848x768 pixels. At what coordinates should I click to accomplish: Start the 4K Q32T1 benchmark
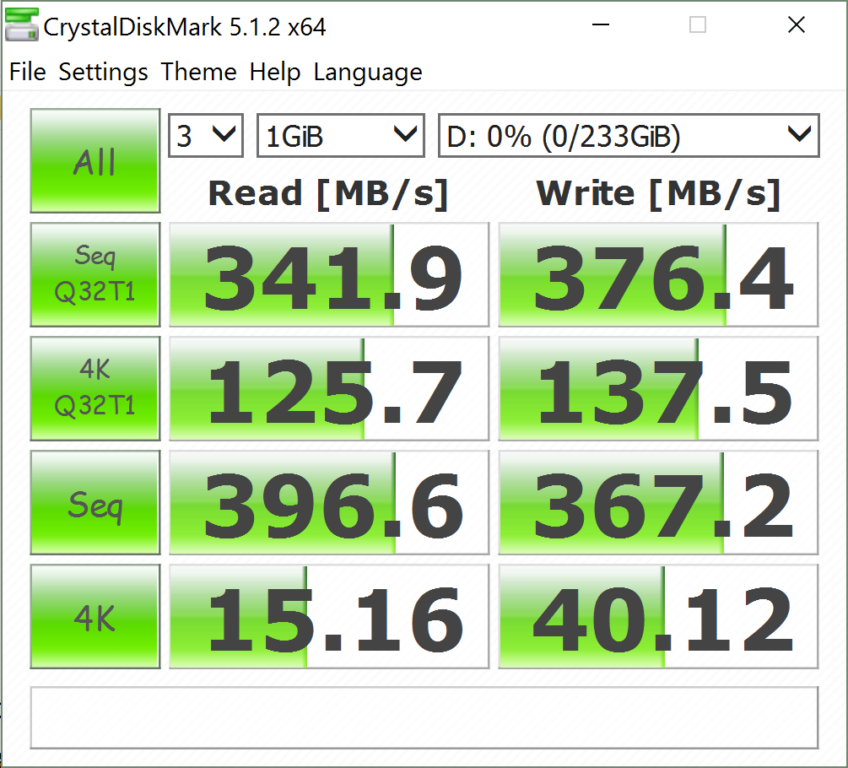(x=95, y=388)
